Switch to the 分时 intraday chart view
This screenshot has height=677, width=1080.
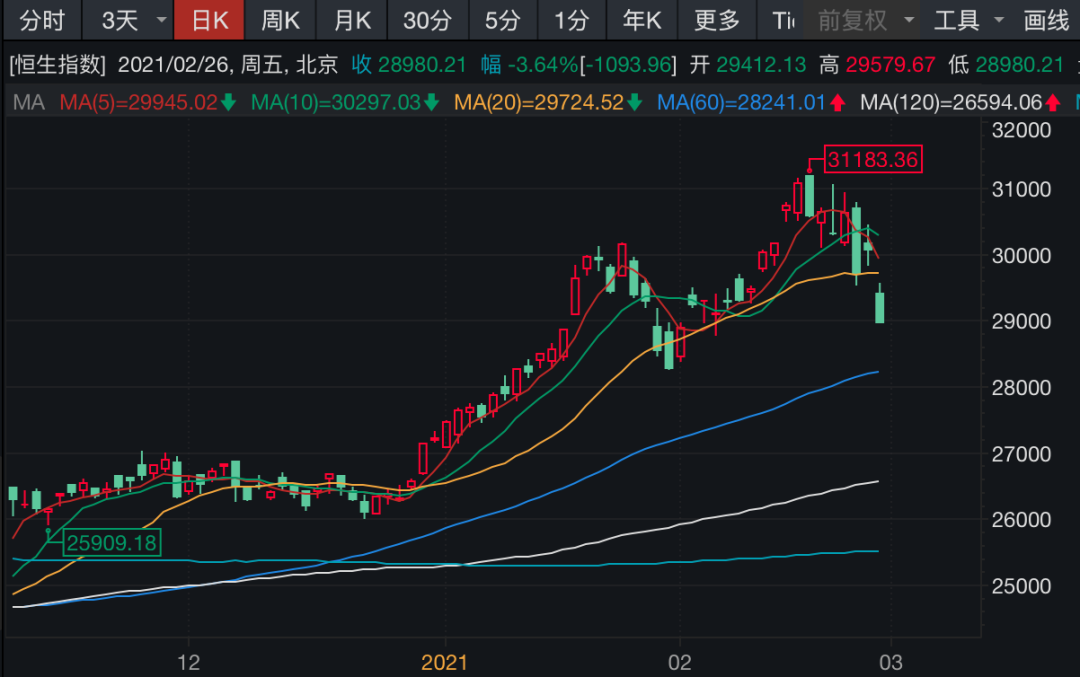41,19
